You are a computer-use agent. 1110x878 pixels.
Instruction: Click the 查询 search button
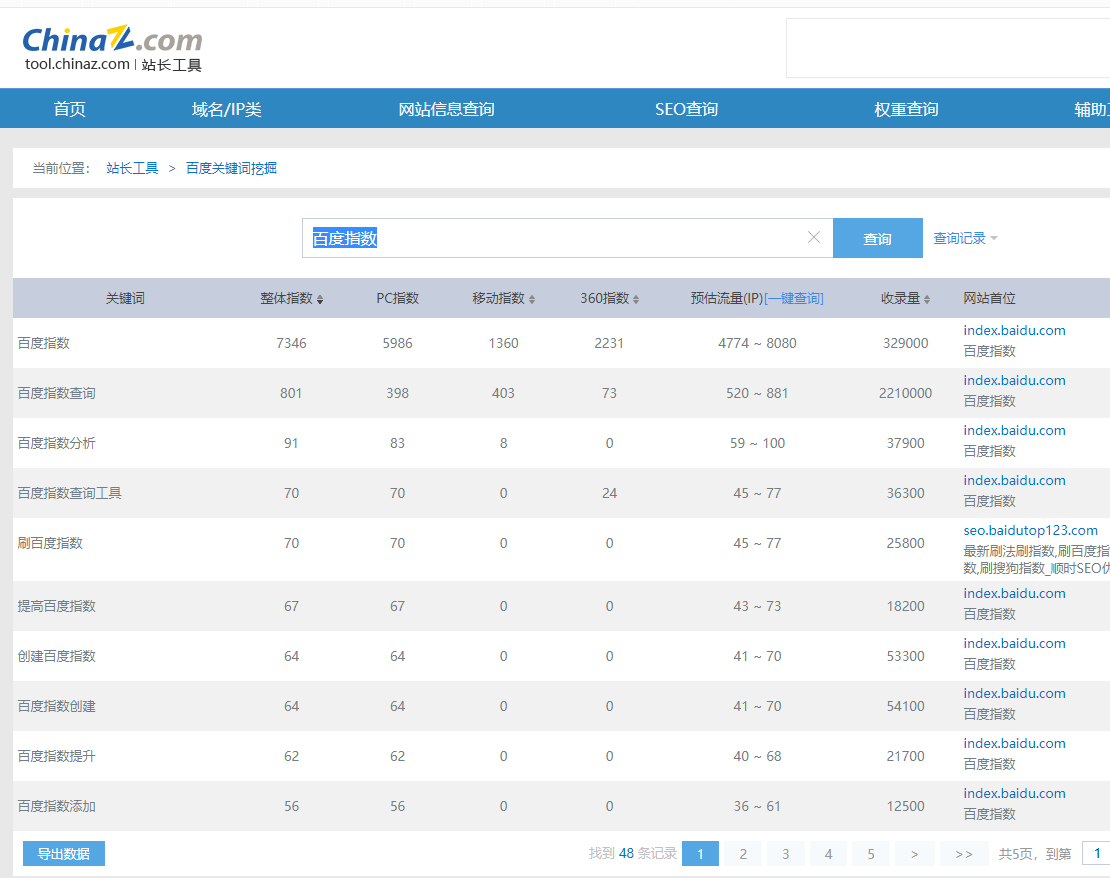tap(878, 238)
